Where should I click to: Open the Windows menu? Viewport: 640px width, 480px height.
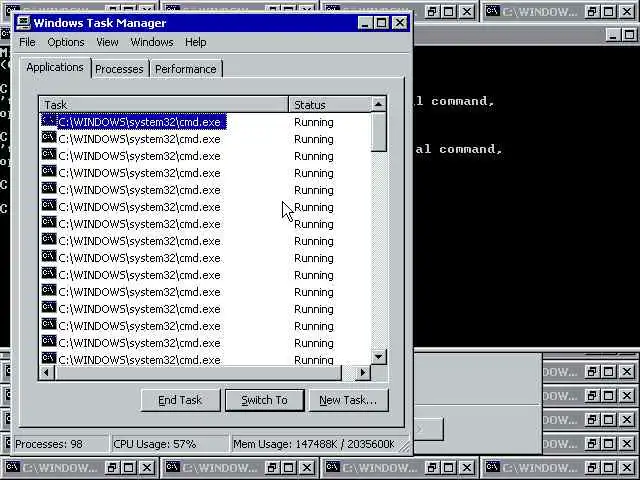152,42
